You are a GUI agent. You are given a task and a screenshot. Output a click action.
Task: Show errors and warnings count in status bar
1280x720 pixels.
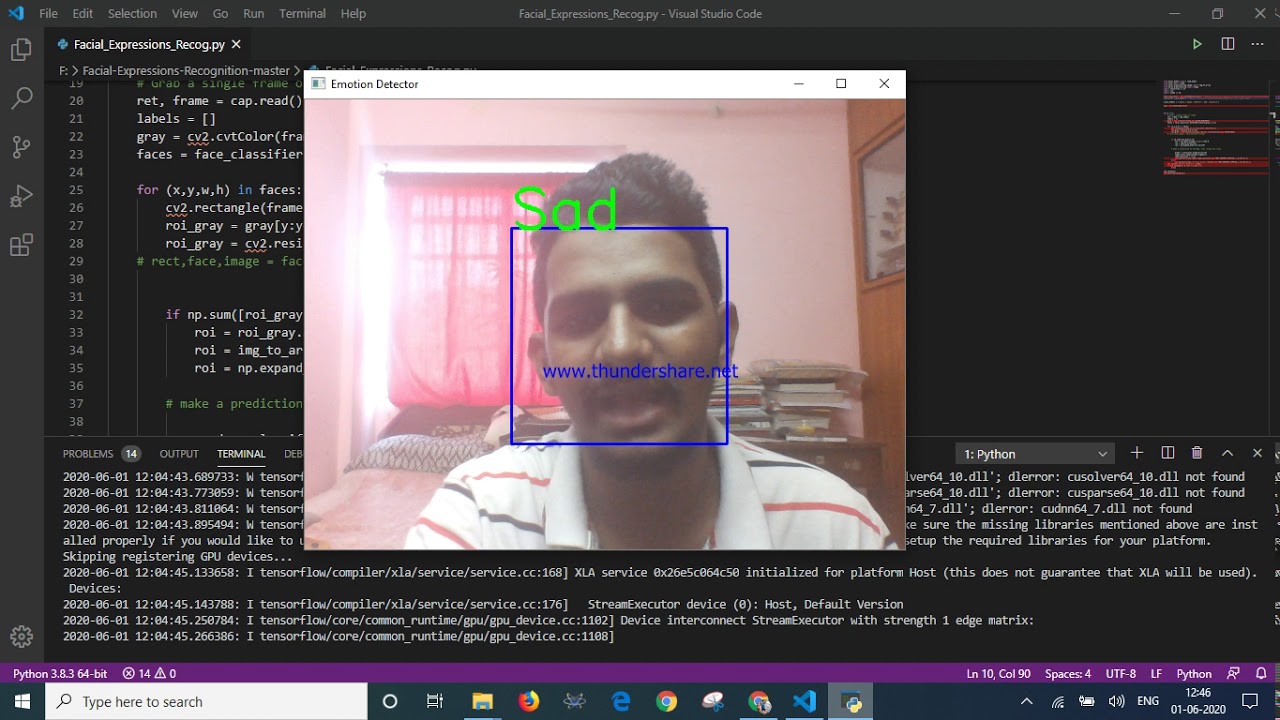click(149, 673)
